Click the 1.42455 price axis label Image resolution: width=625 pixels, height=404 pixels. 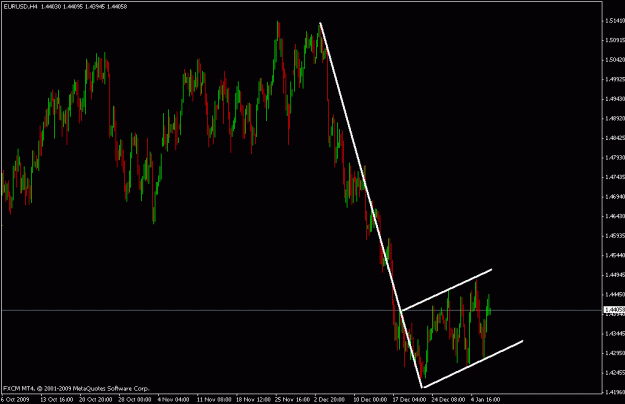tap(615, 373)
